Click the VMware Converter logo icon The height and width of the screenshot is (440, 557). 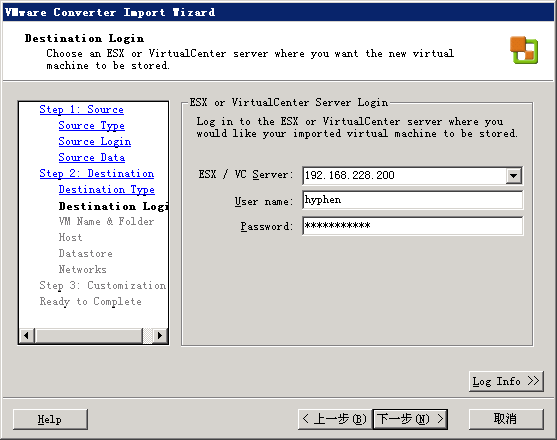point(524,50)
